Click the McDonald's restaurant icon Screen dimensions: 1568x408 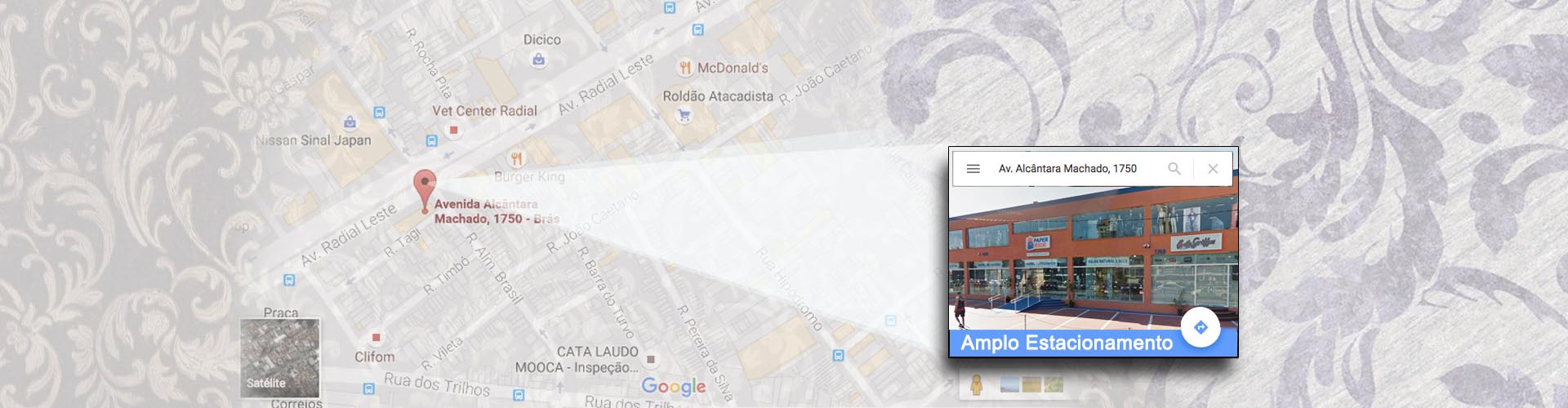pyautogui.click(x=685, y=68)
